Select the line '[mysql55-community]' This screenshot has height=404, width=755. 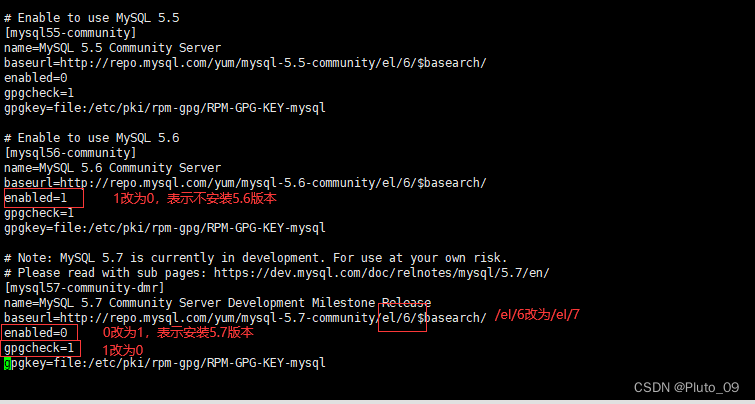pyautogui.click(x=70, y=33)
